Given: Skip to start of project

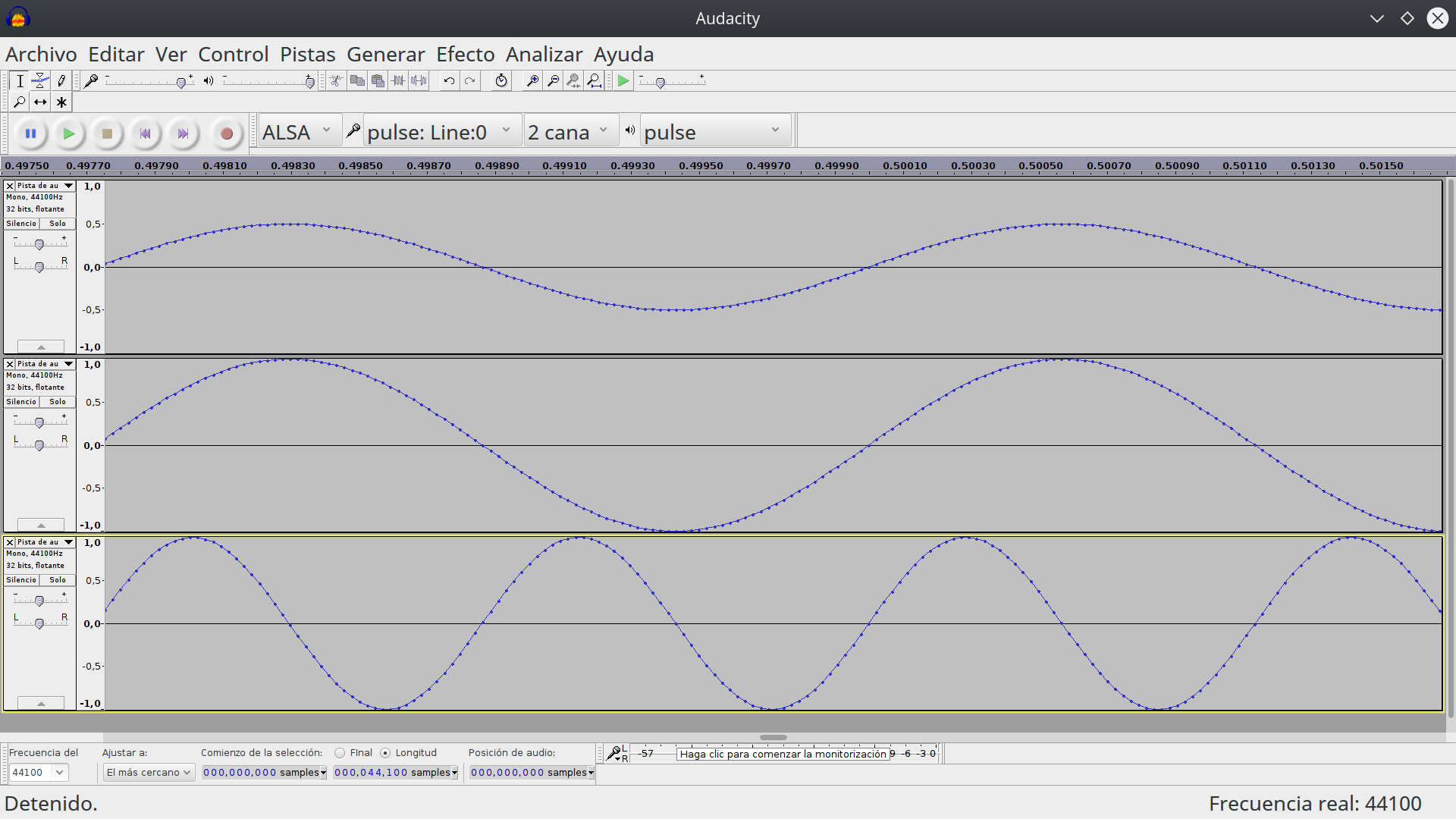Looking at the screenshot, I should pos(145,133).
